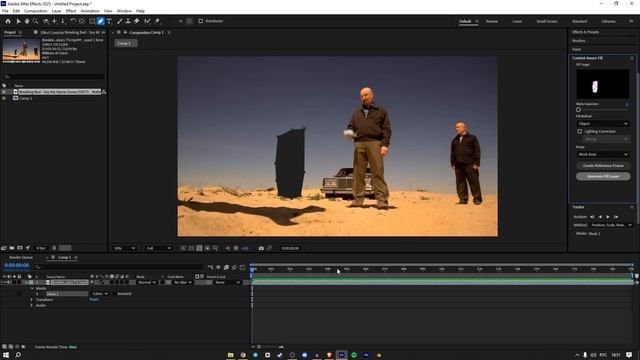Select the Roto Brush tool

pyautogui.click(x=147, y=21)
